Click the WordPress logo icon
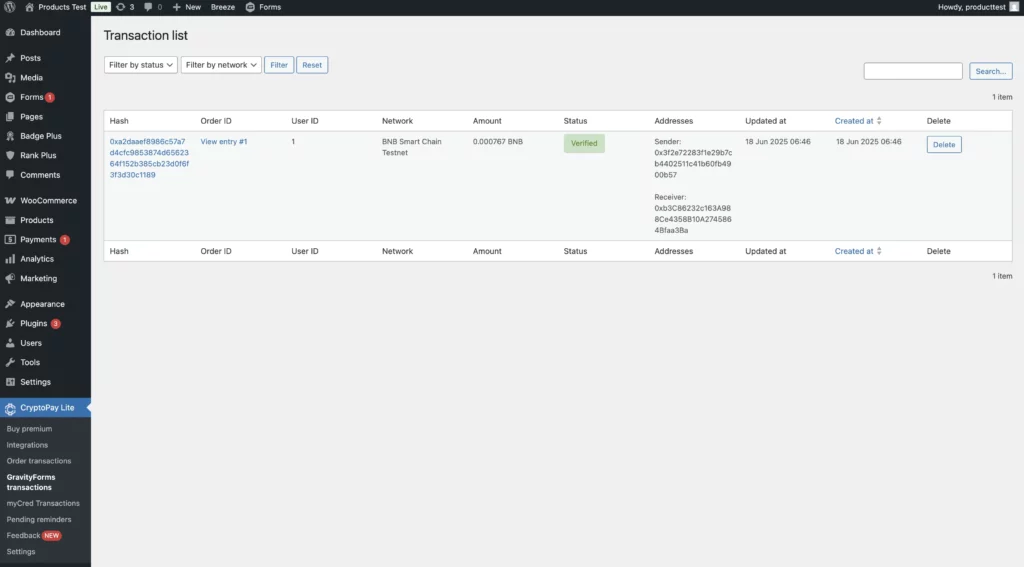Image resolution: width=1024 pixels, height=567 pixels. pyautogui.click(x=10, y=7)
